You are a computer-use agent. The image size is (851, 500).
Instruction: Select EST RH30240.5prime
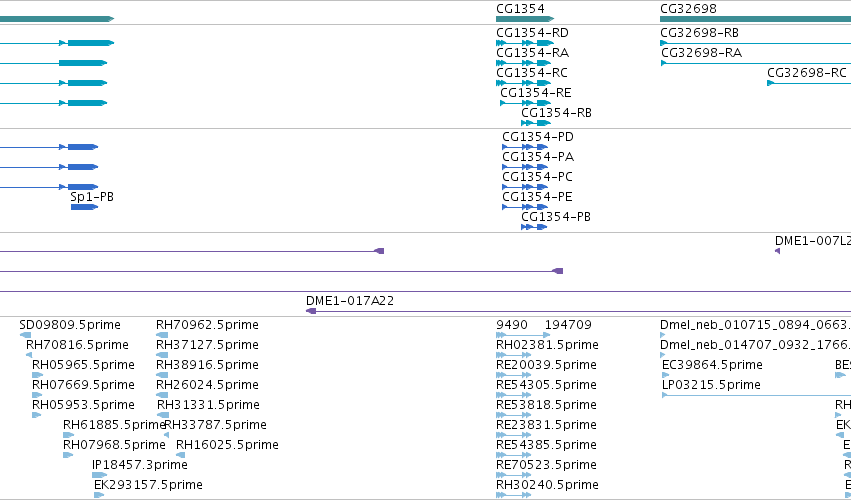coord(513,495)
